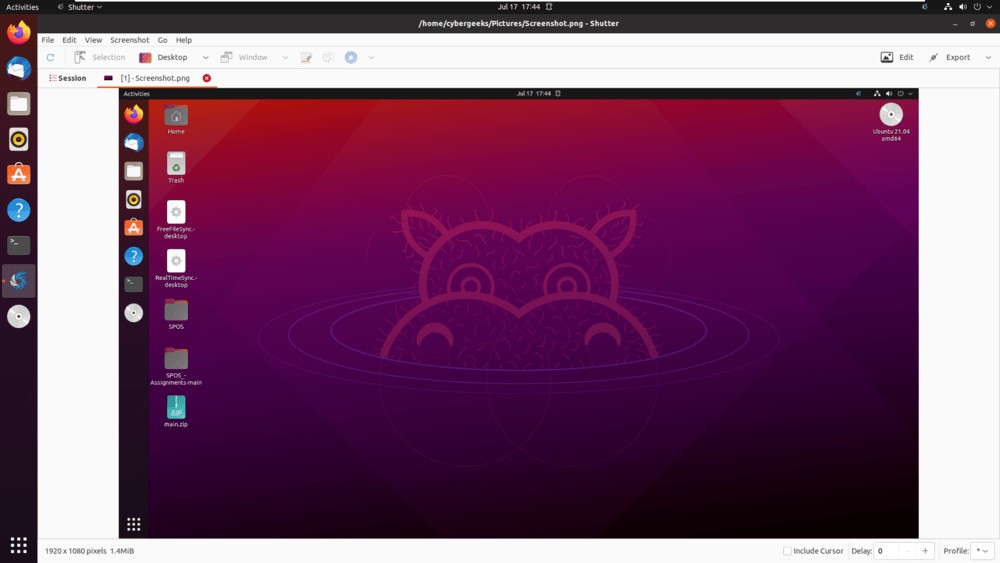Screen dimensions: 1000x563
Task: Open the Edit image button
Action: [897, 57]
